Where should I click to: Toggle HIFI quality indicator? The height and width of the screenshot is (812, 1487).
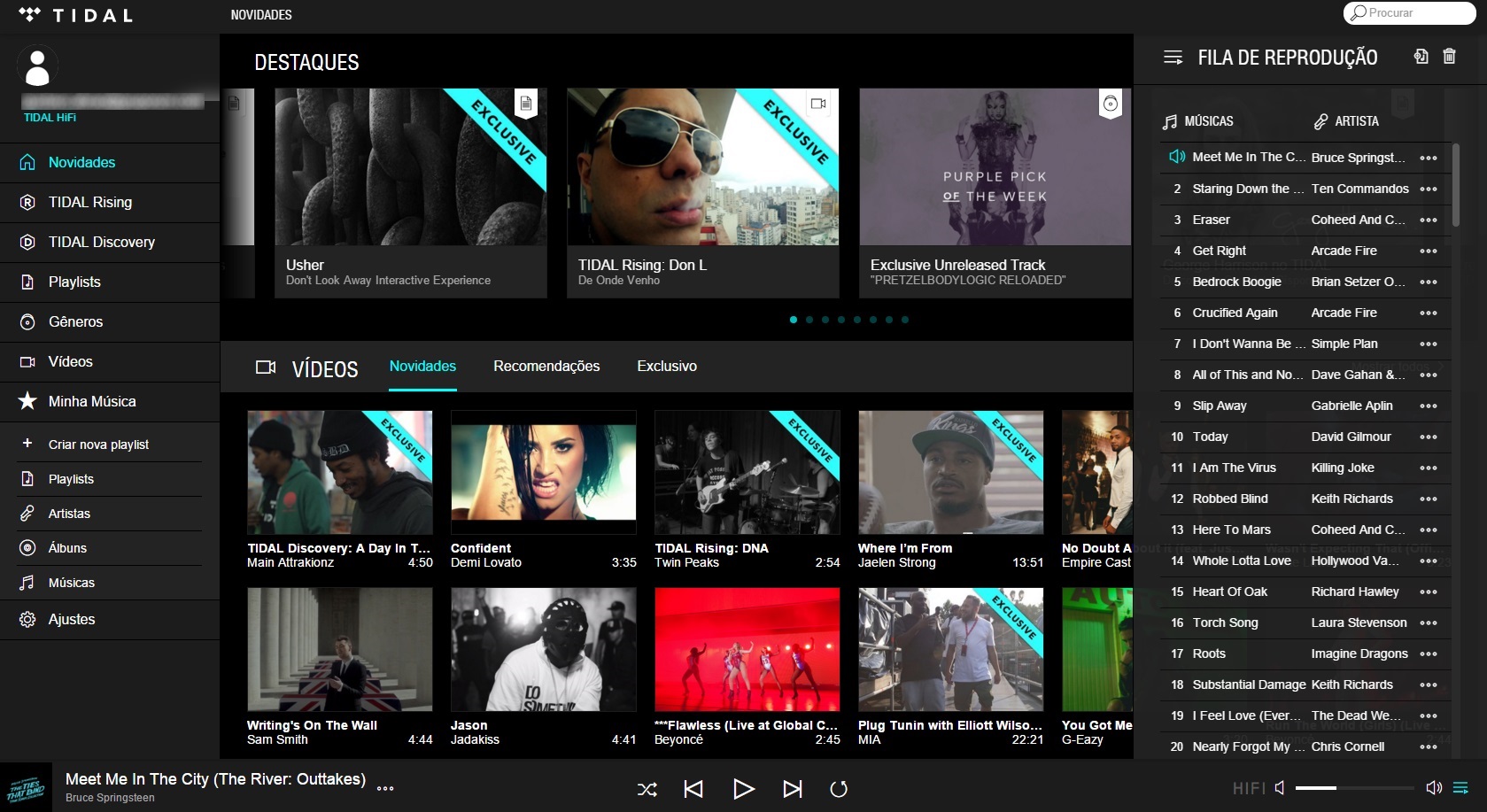(x=1249, y=788)
